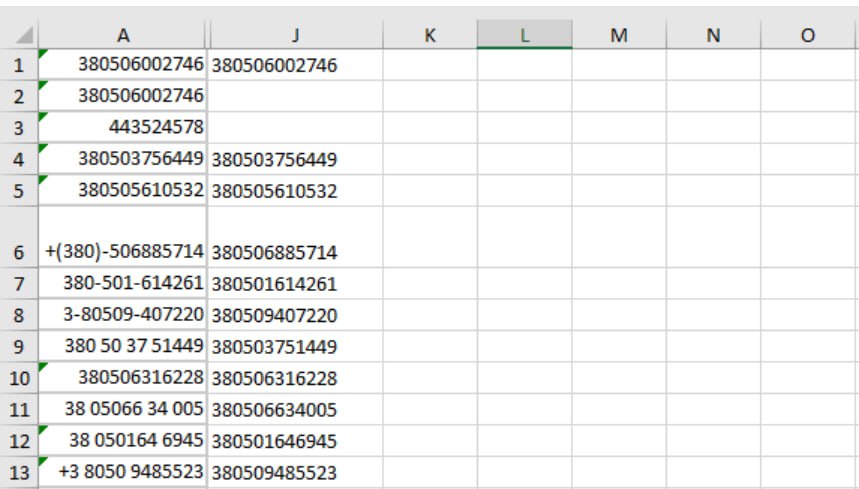Select cell A13 with +3 8050 9485523
This screenshot has height=489, width=859.
pyautogui.click(x=123, y=473)
